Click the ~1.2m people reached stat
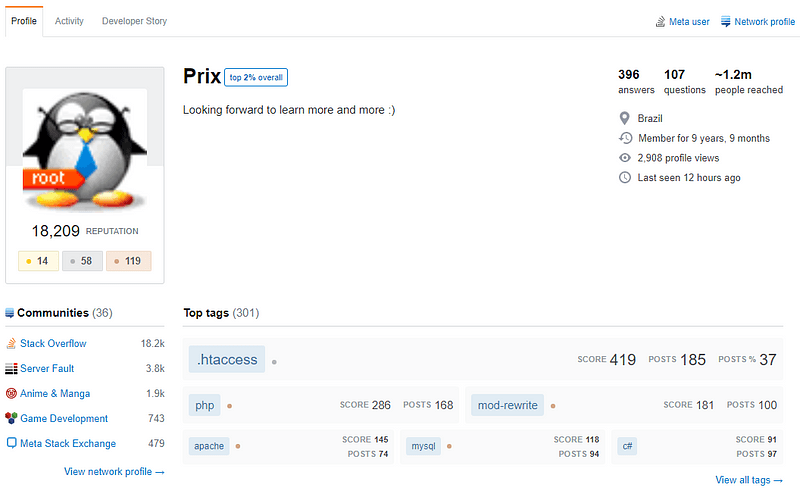Viewport: 800px width, 494px height. tap(748, 82)
